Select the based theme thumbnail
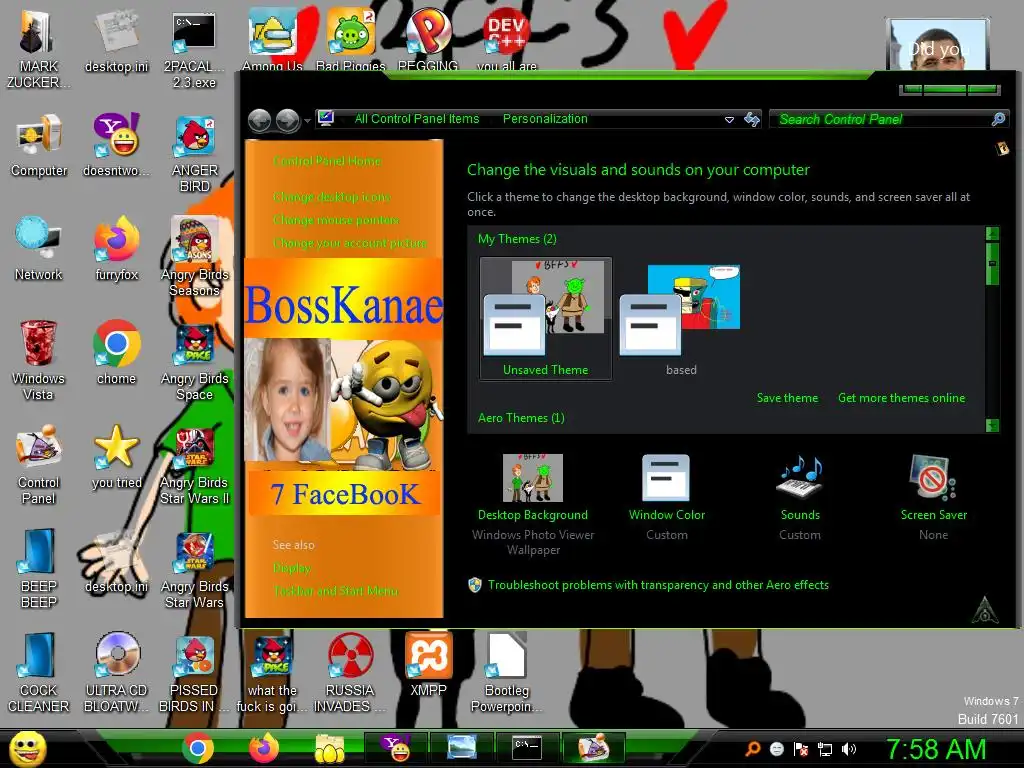The width and height of the screenshot is (1024, 768). 680,320
